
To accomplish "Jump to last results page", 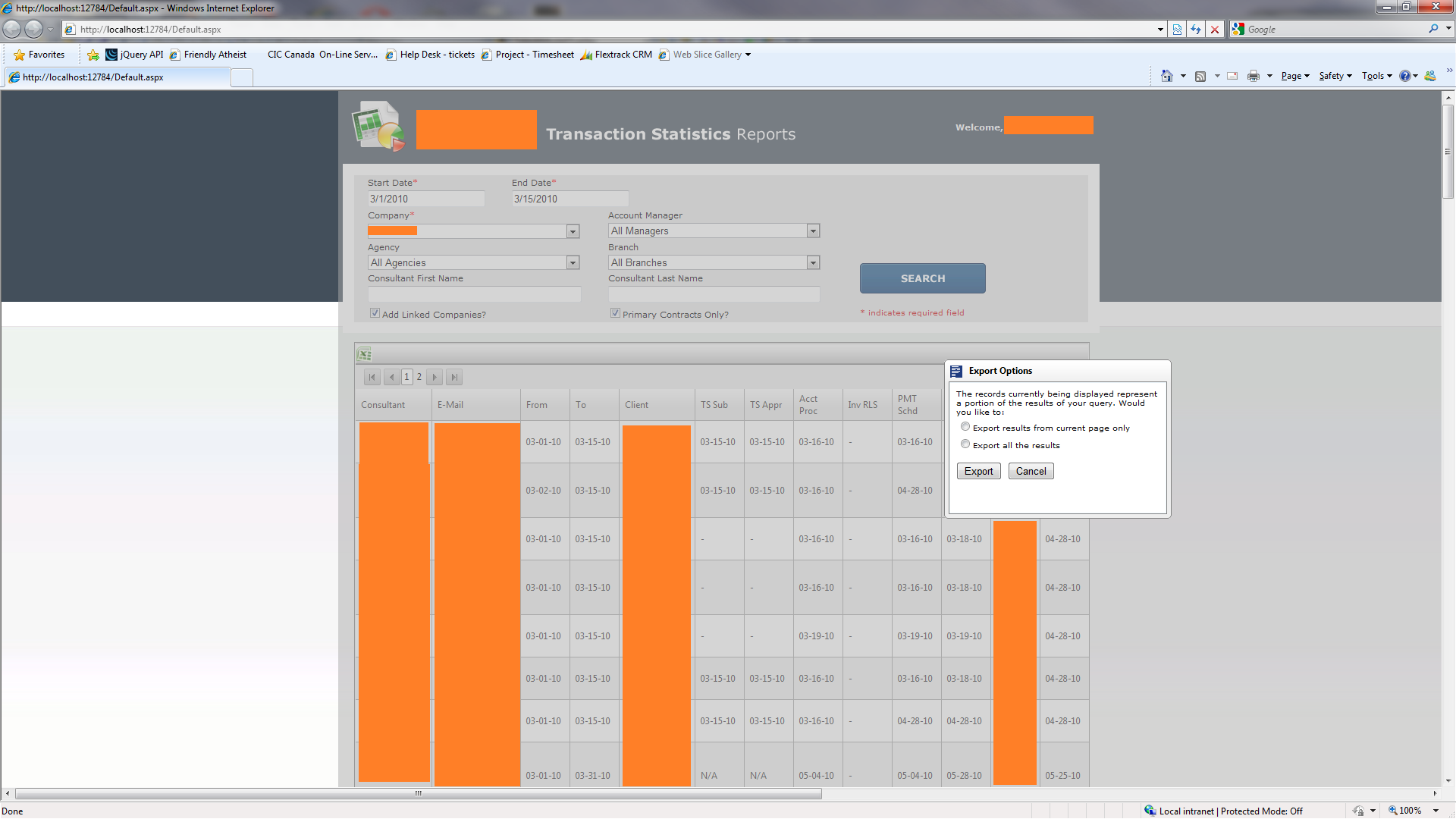I will (x=453, y=377).
